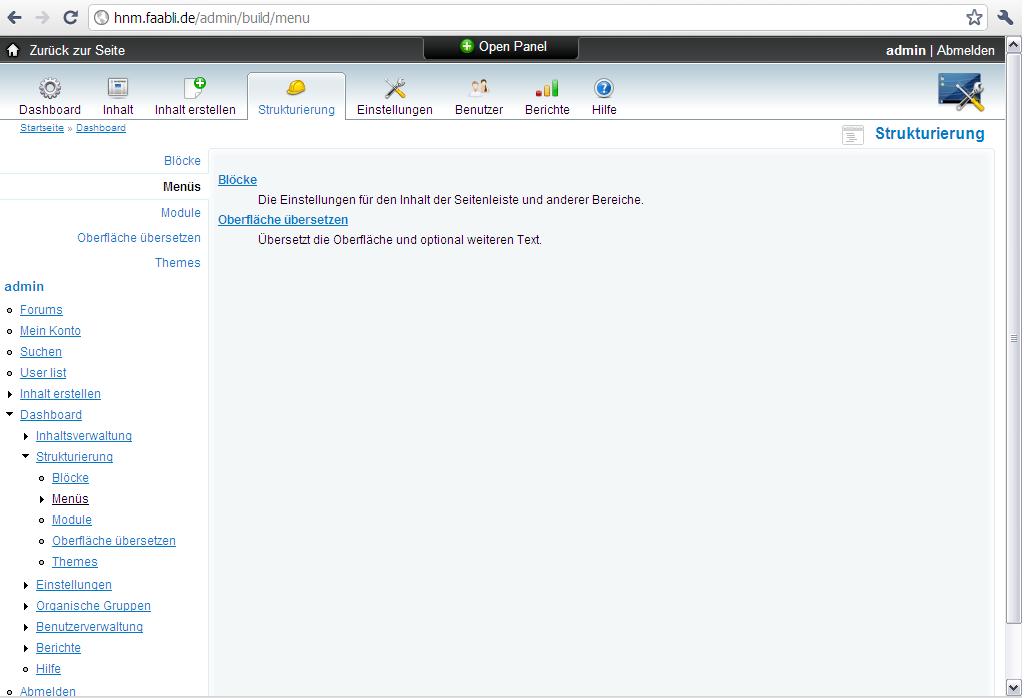Click the Berichte bar chart icon
Screen dimensions: 1024x698
(547, 88)
